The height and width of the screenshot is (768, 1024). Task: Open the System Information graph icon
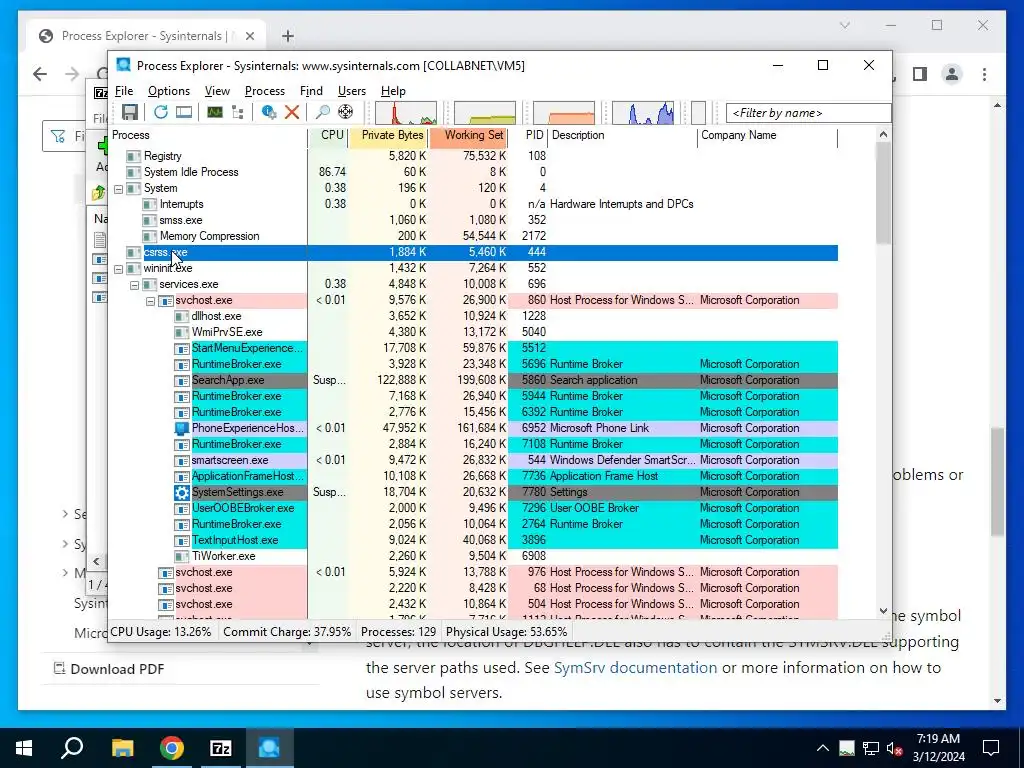click(x=214, y=112)
